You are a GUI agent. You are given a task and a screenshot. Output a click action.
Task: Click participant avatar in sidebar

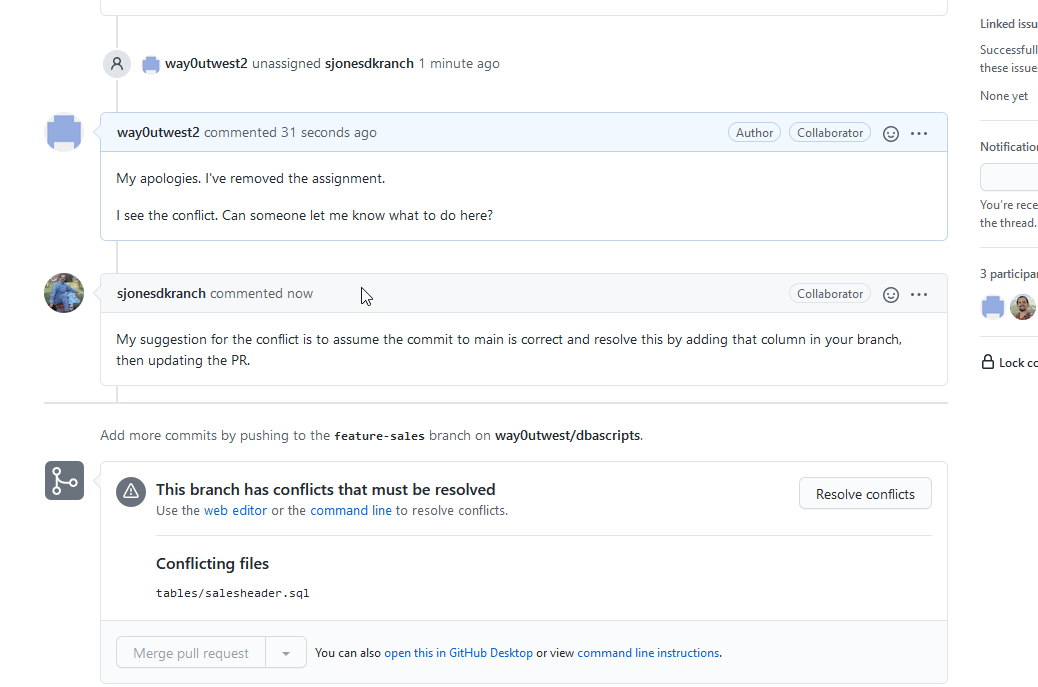[x=993, y=307]
